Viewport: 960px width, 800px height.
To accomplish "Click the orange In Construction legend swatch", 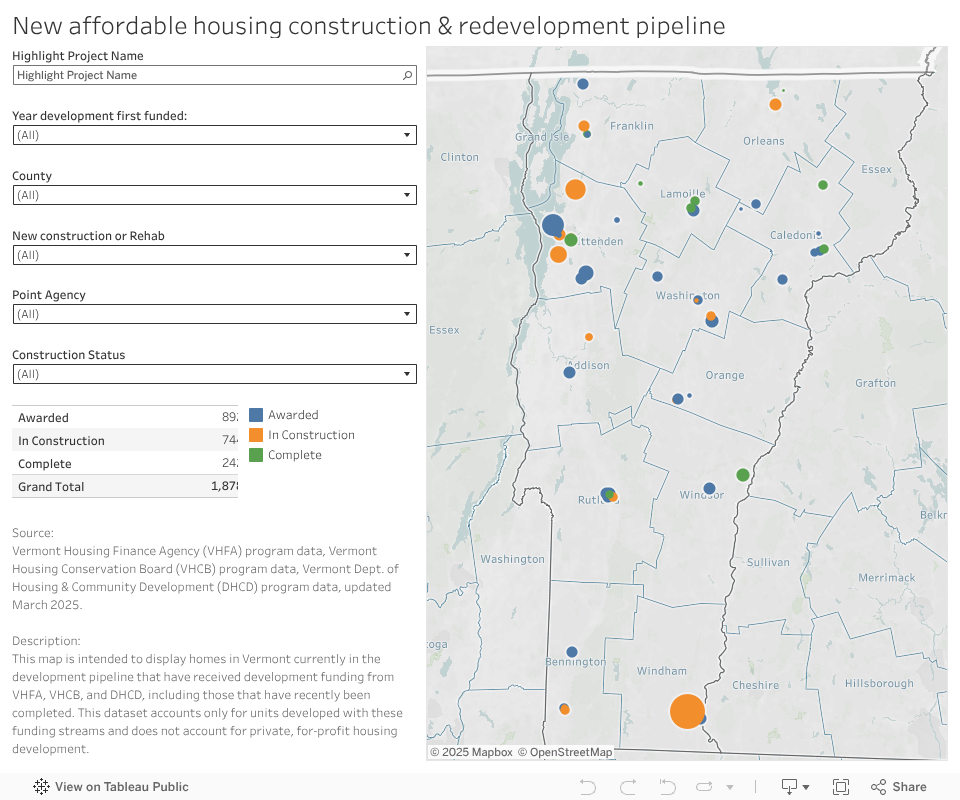I will (x=256, y=435).
